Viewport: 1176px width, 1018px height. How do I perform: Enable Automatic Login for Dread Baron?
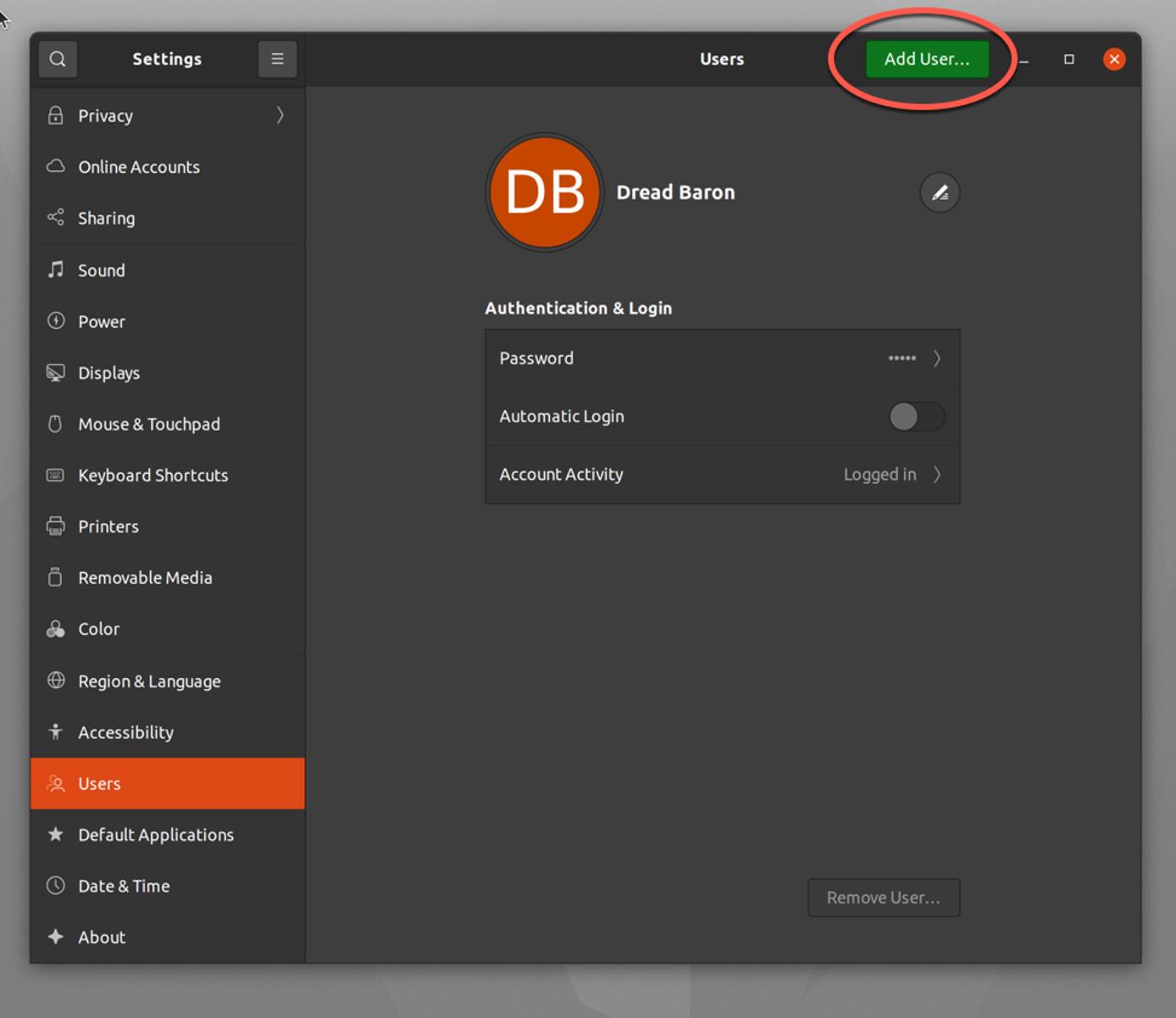(916, 416)
